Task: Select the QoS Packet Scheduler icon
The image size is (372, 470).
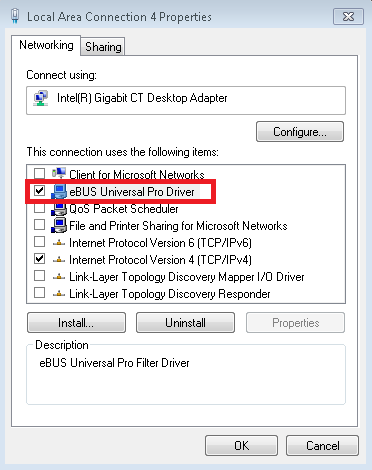Action: [59, 209]
